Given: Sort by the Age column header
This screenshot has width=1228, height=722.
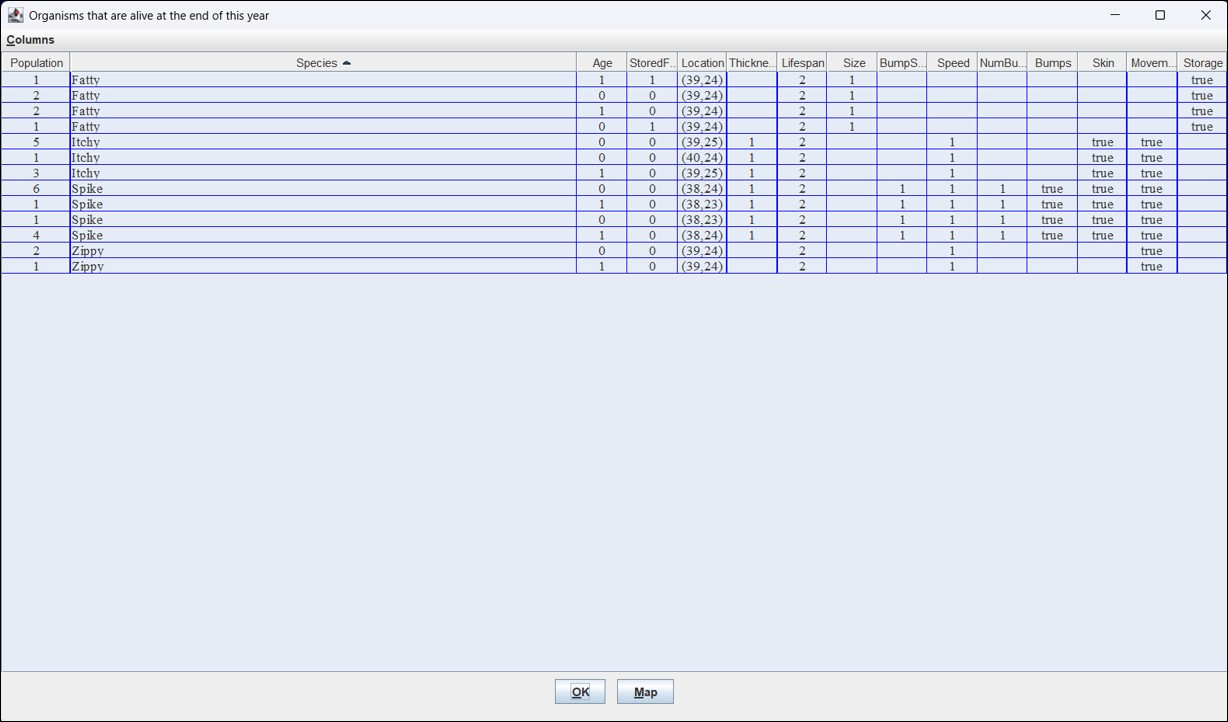Looking at the screenshot, I should [602, 63].
